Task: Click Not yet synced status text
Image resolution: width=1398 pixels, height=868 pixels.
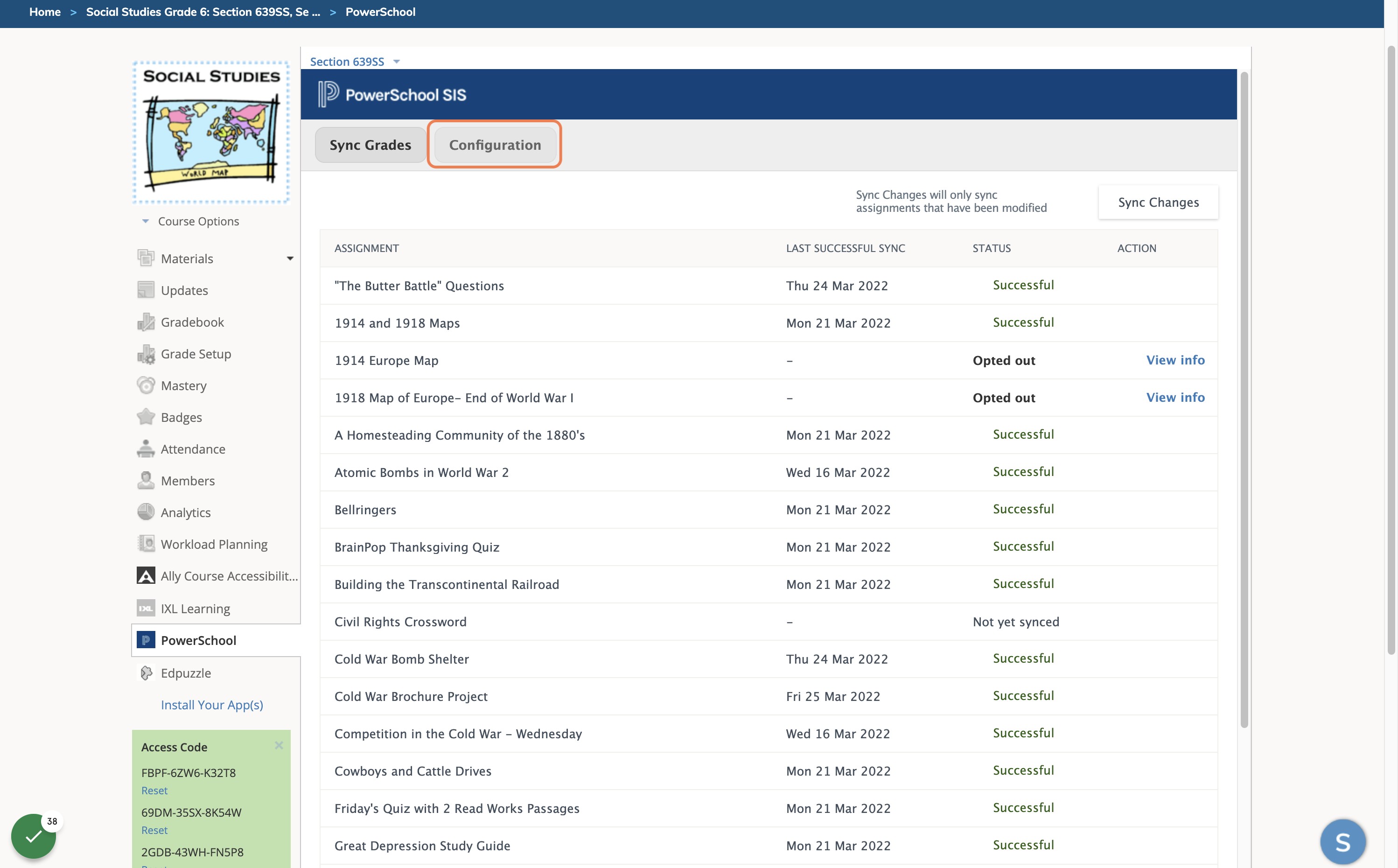Action: point(1016,622)
